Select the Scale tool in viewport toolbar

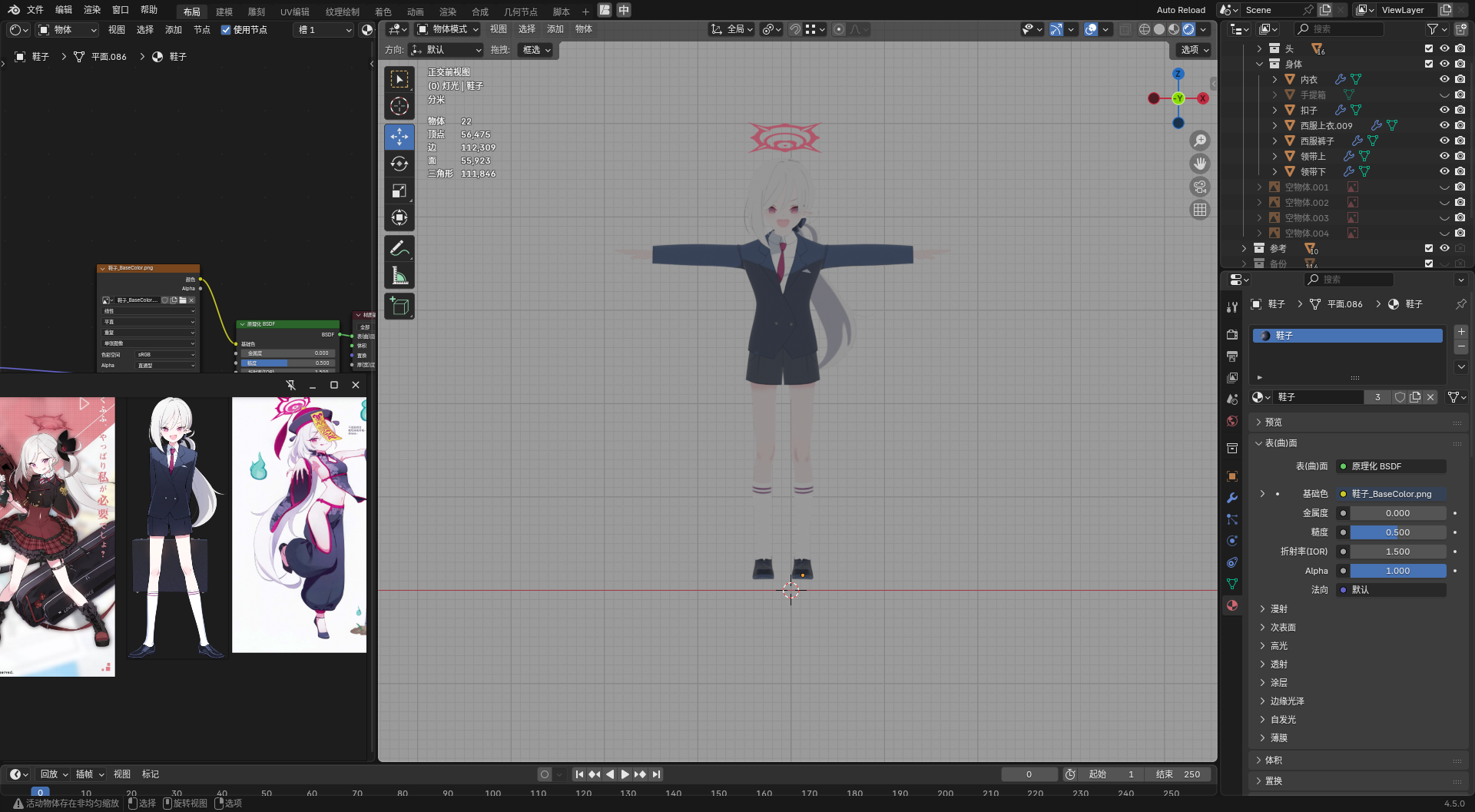[x=399, y=191]
